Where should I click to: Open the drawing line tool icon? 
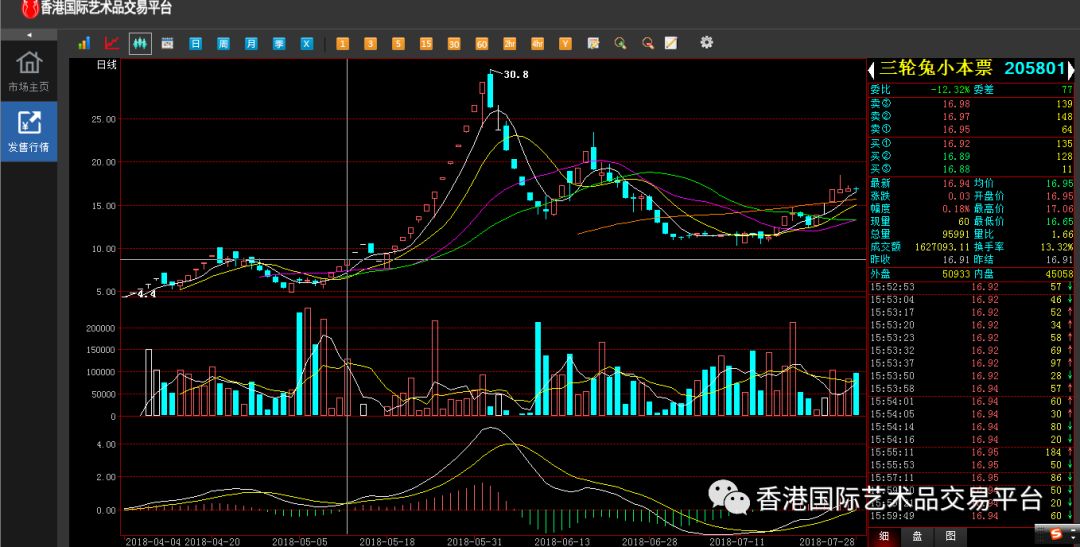[671, 43]
